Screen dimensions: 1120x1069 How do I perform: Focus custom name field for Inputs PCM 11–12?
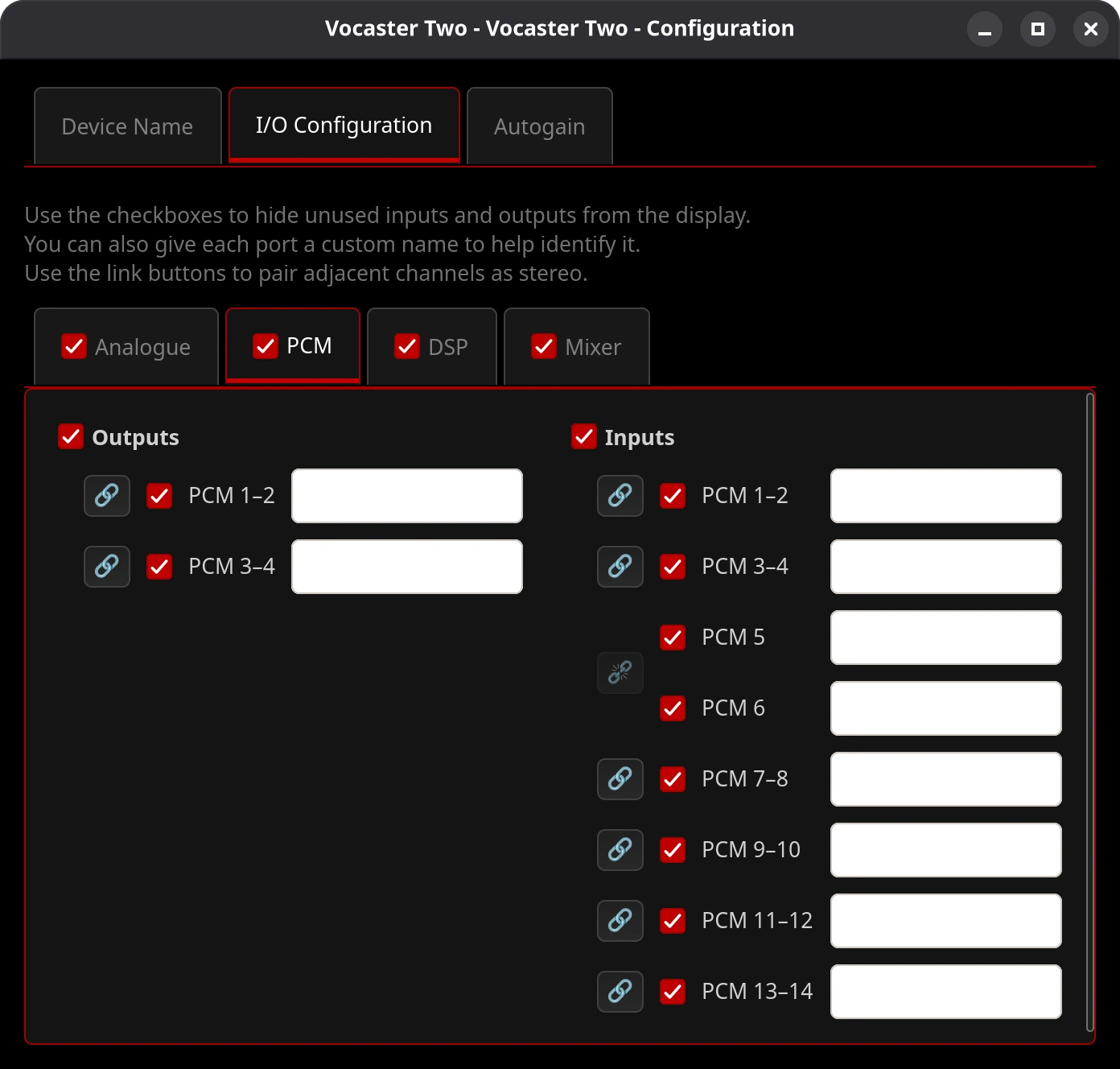(946, 921)
